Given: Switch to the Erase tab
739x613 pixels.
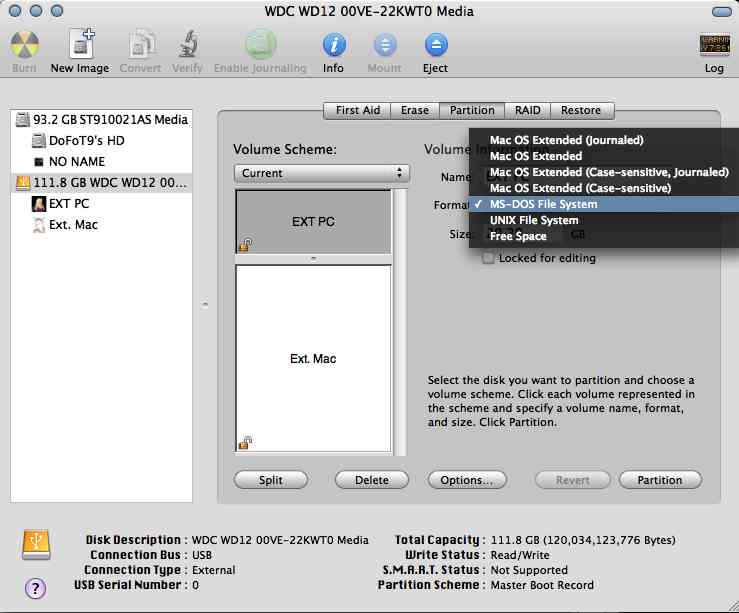Looking at the screenshot, I should (x=415, y=110).
